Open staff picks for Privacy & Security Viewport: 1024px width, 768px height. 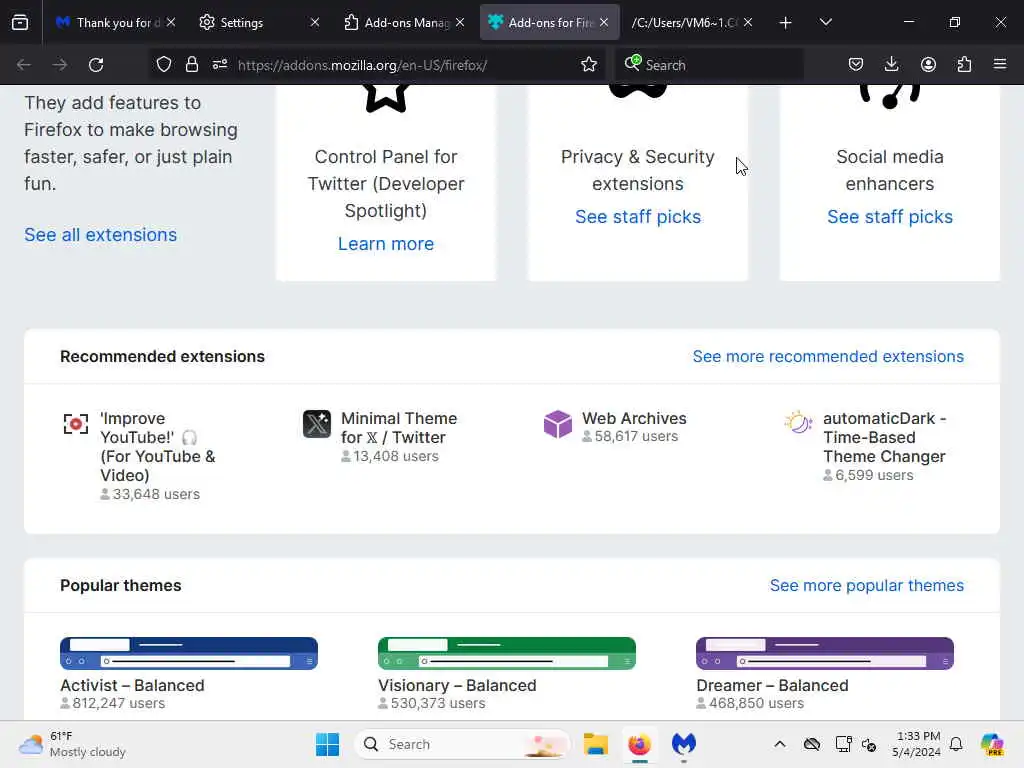(638, 217)
